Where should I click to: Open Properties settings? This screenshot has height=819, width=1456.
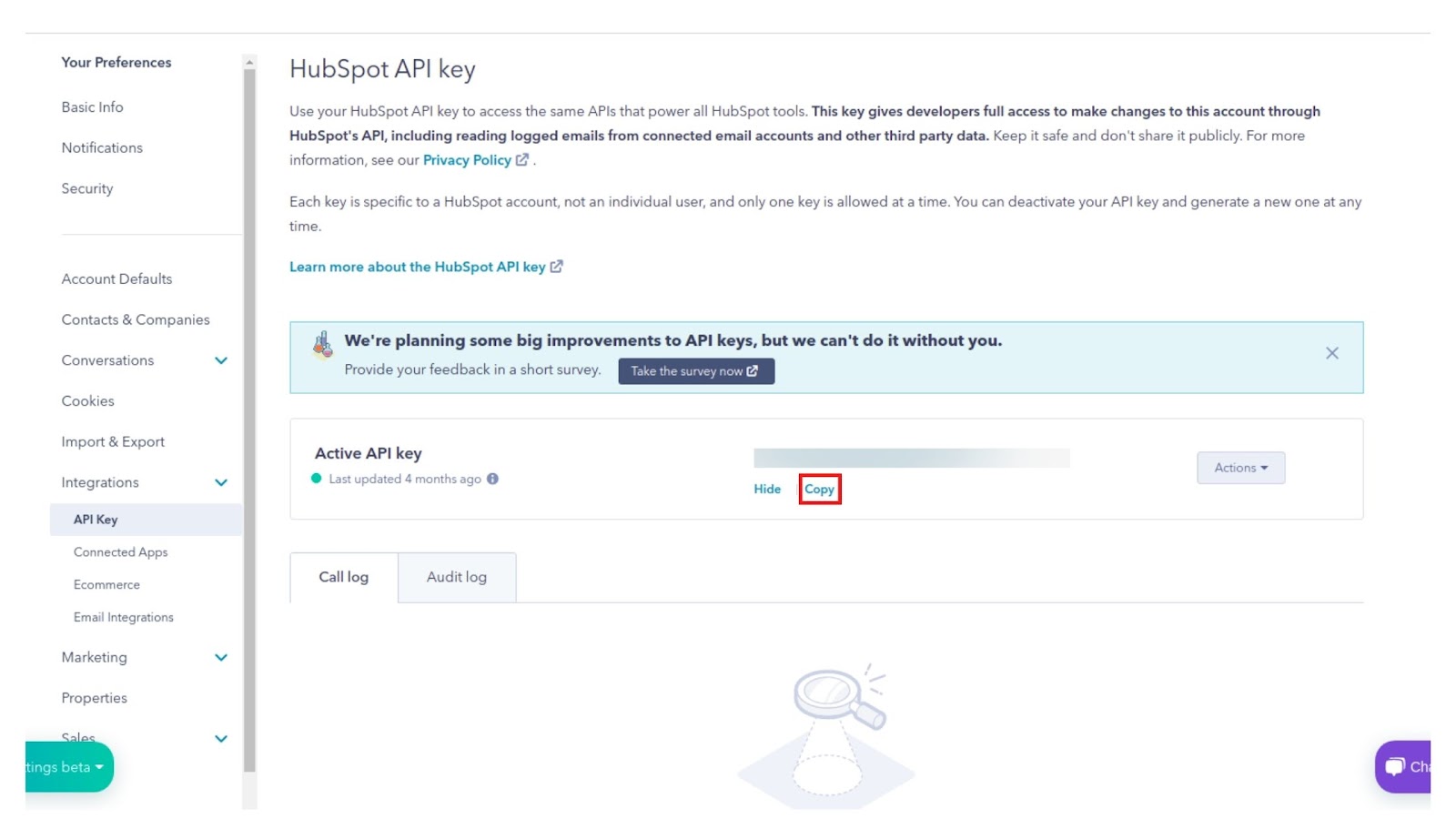[95, 699]
